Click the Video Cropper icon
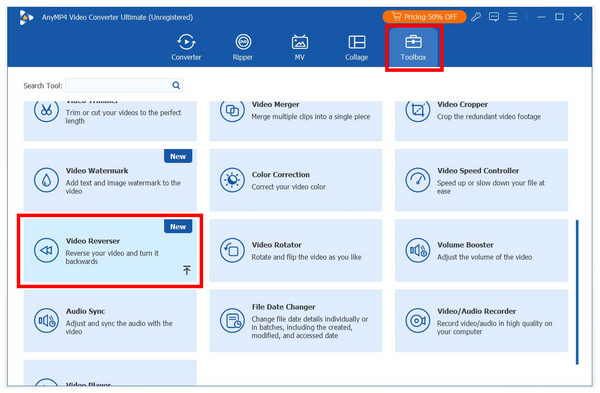Screen dimensions: 600x393 coord(418,110)
